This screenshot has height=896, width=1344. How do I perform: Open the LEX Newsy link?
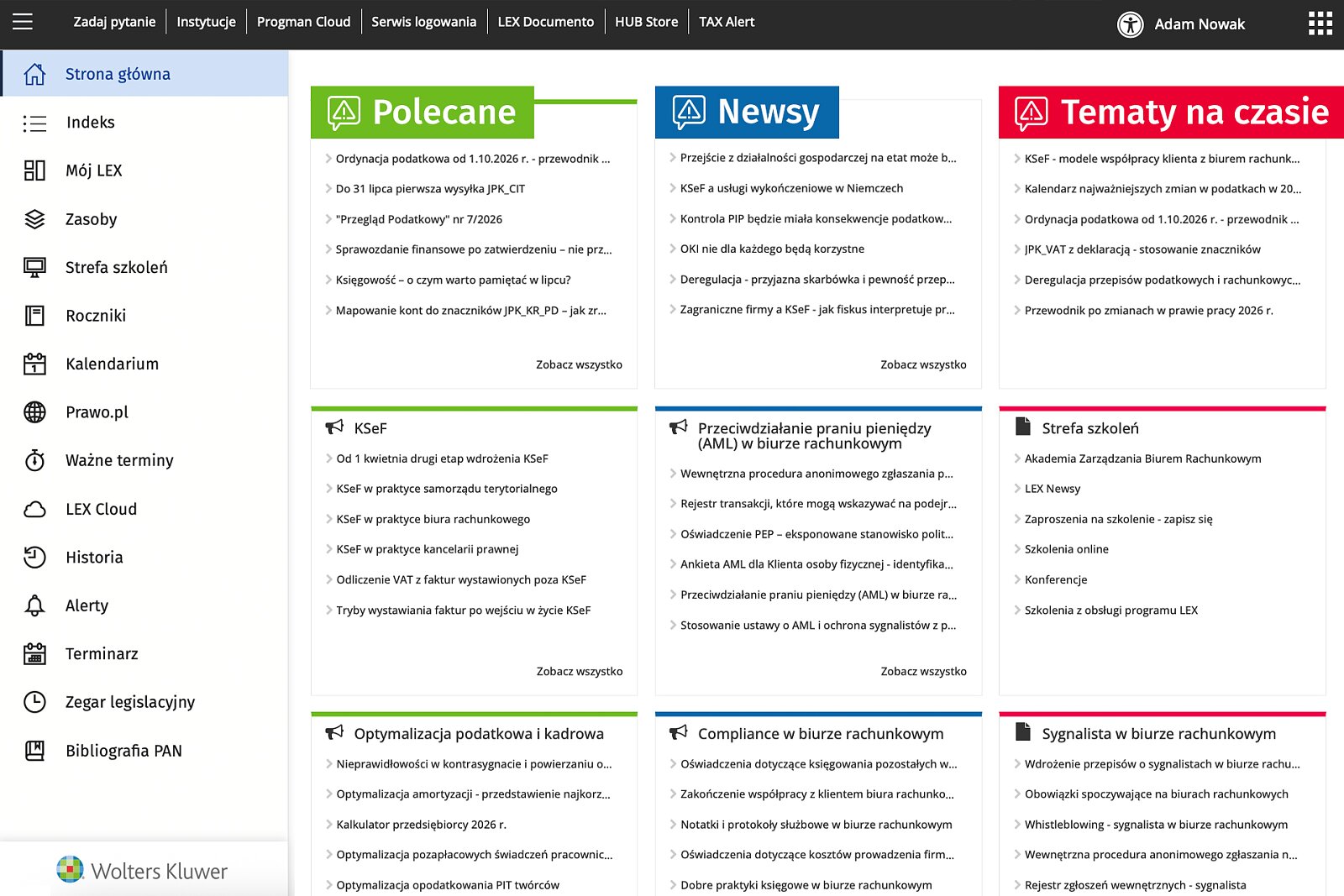pos(1053,489)
